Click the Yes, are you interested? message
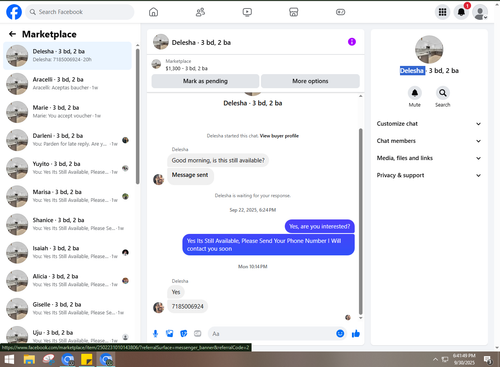500x367 pixels. (x=320, y=226)
